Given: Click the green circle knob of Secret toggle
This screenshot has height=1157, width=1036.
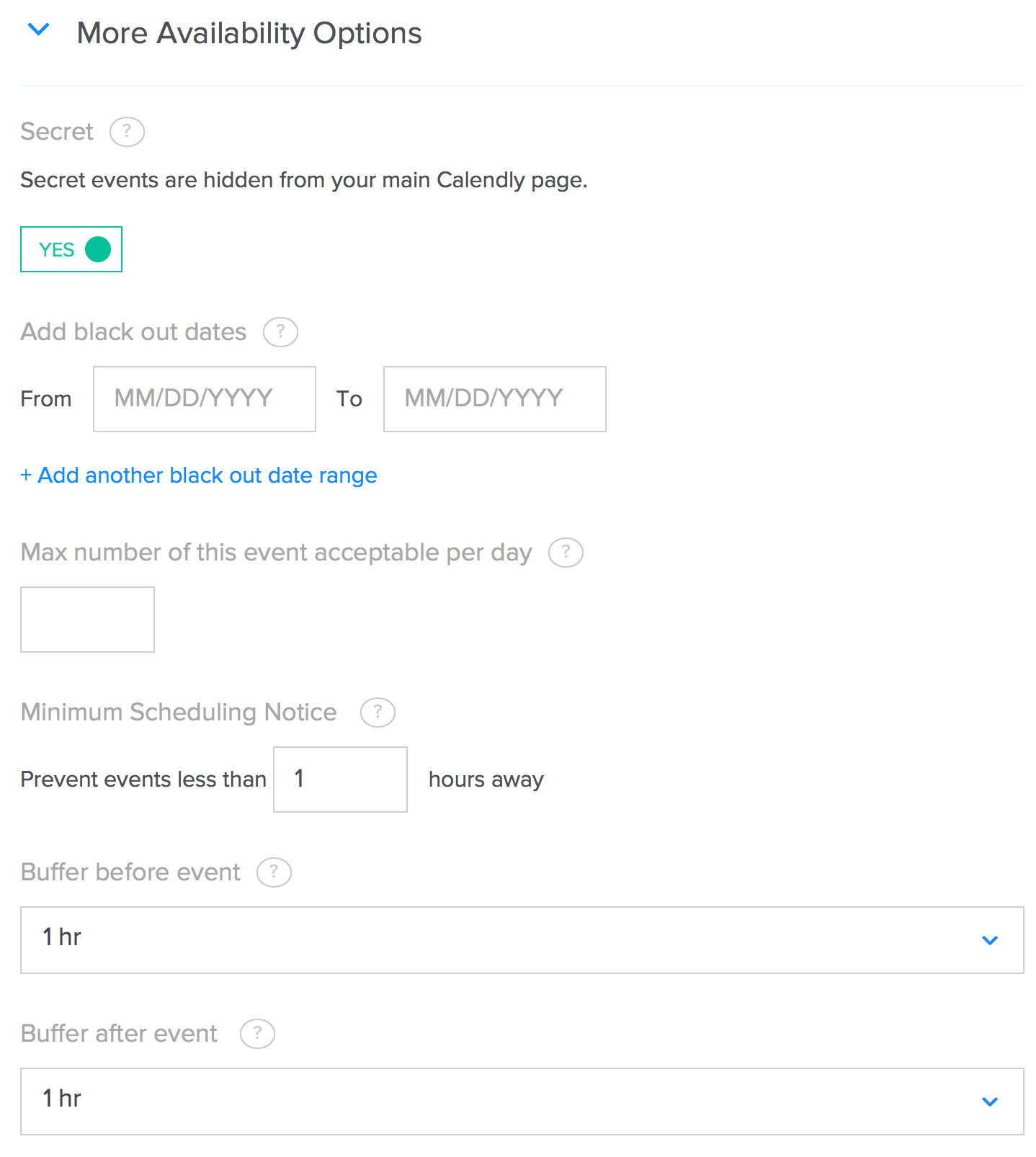Looking at the screenshot, I should pos(98,249).
